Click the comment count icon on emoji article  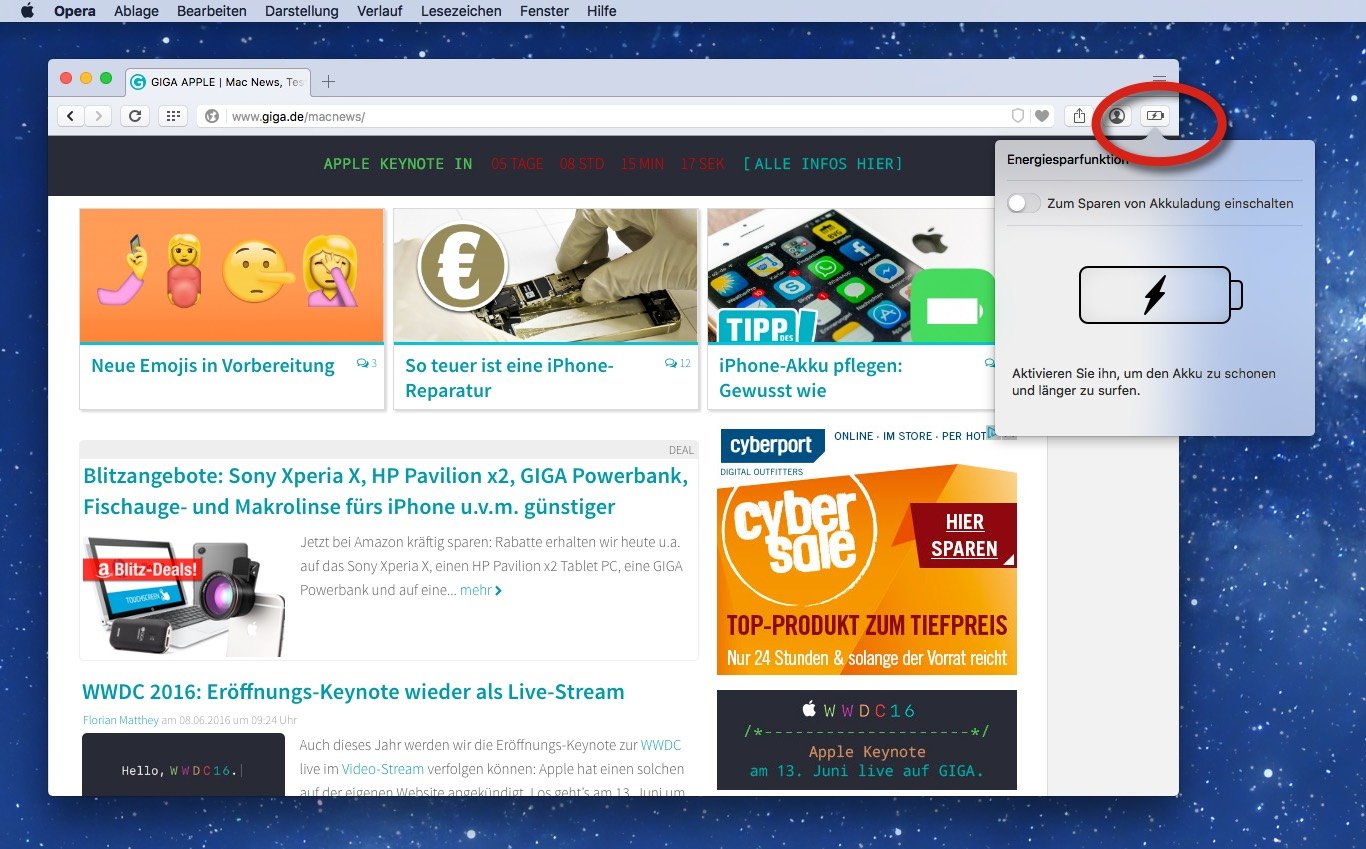[x=366, y=363]
